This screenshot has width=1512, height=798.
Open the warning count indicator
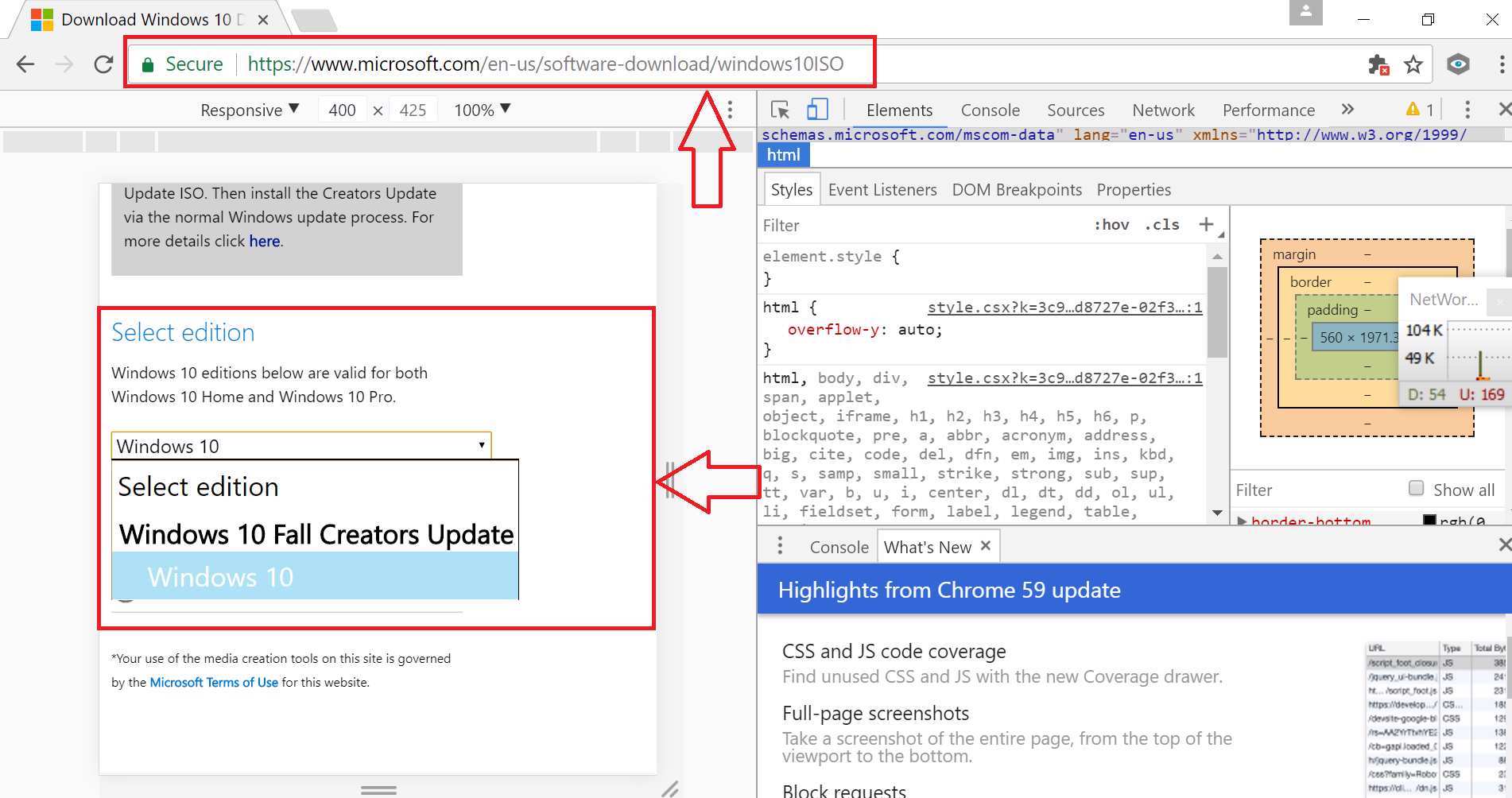click(1420, 110)
